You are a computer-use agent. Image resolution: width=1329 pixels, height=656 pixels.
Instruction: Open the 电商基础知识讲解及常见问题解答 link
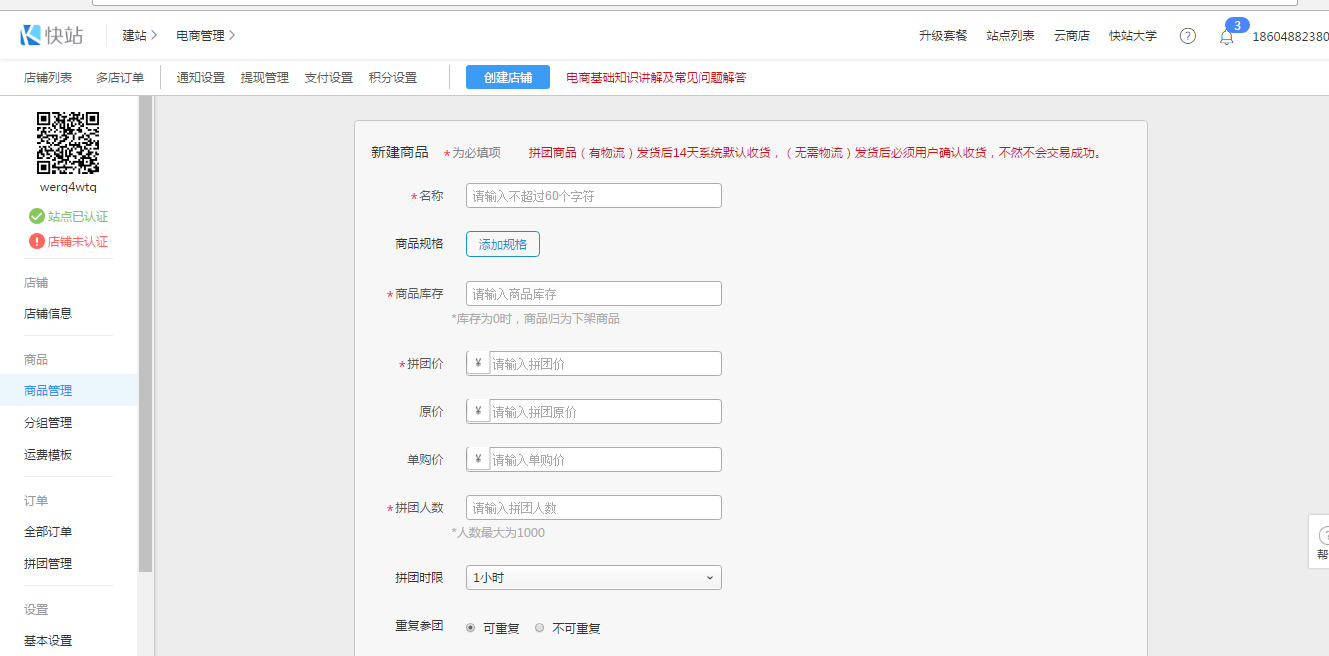tap(655, 78)
